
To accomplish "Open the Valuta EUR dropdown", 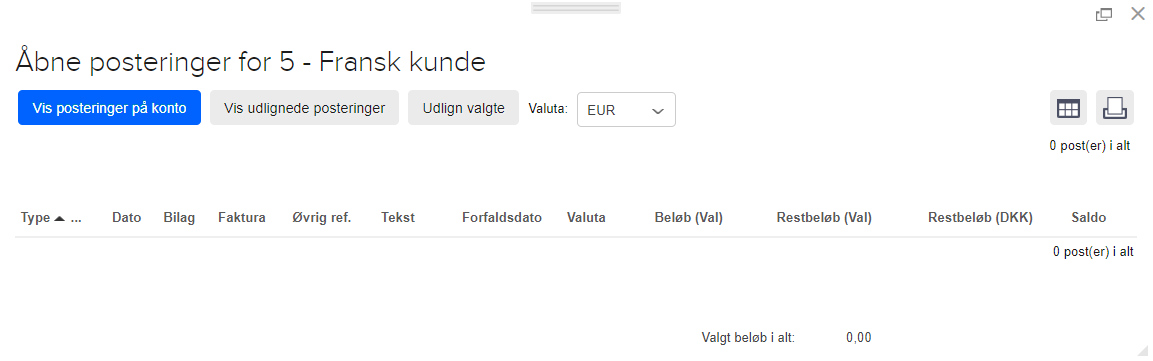I will tap(627, 110).
